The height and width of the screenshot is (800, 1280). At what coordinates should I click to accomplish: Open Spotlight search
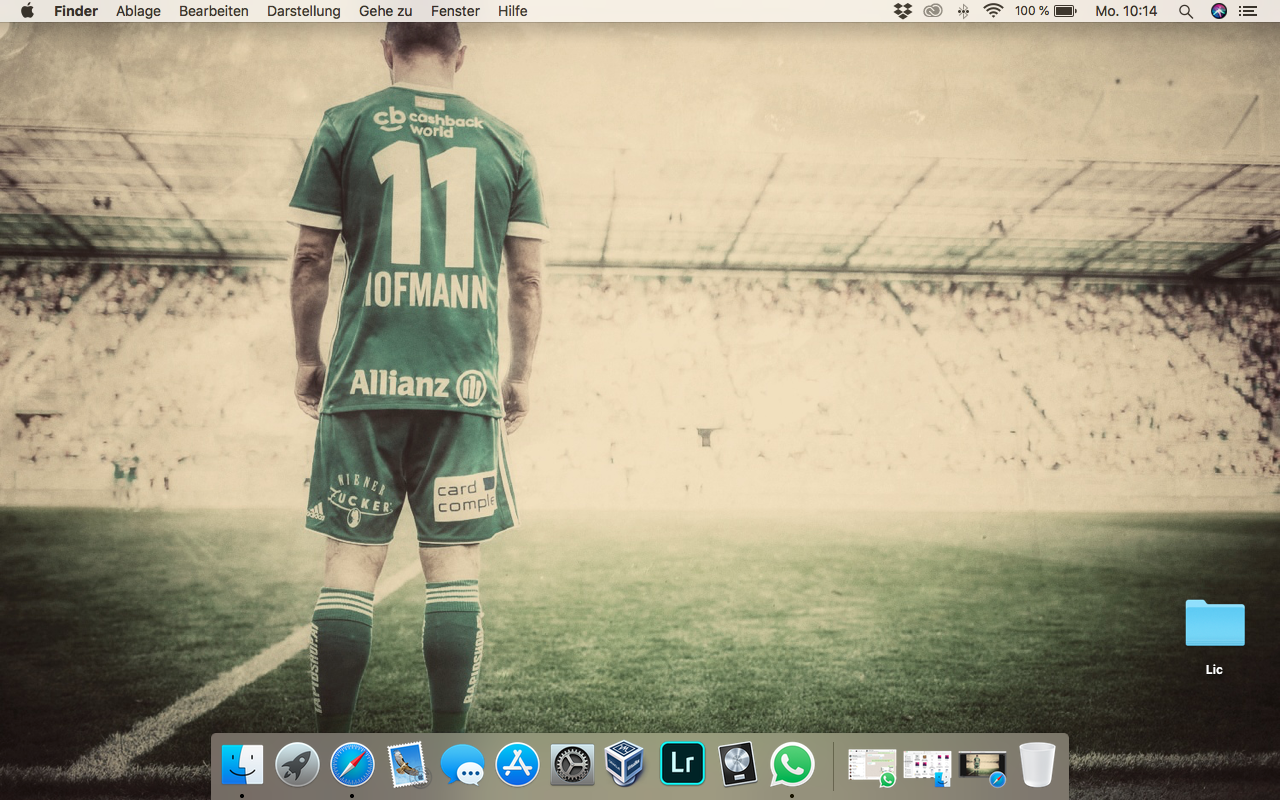click(1186, 11)
